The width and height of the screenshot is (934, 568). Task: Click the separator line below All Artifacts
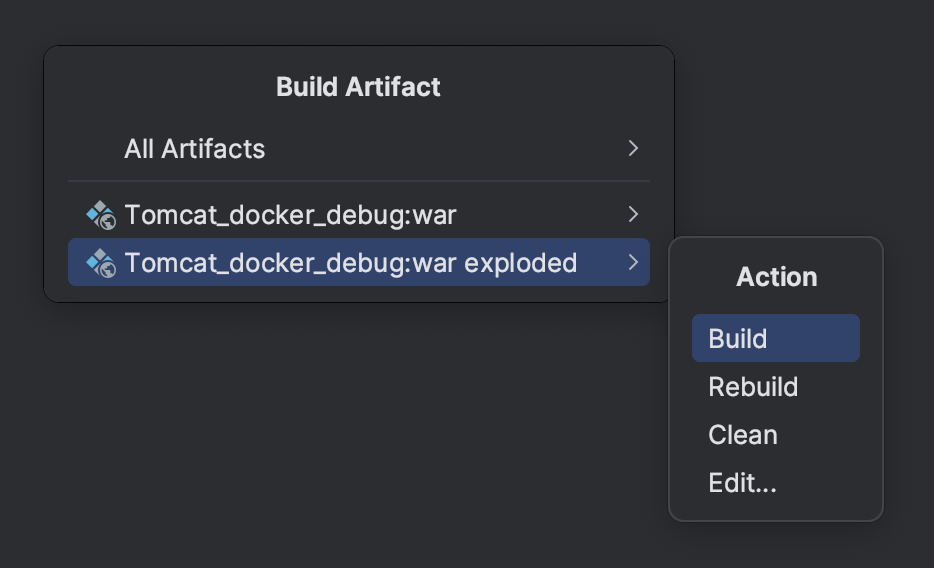[358, 181]
